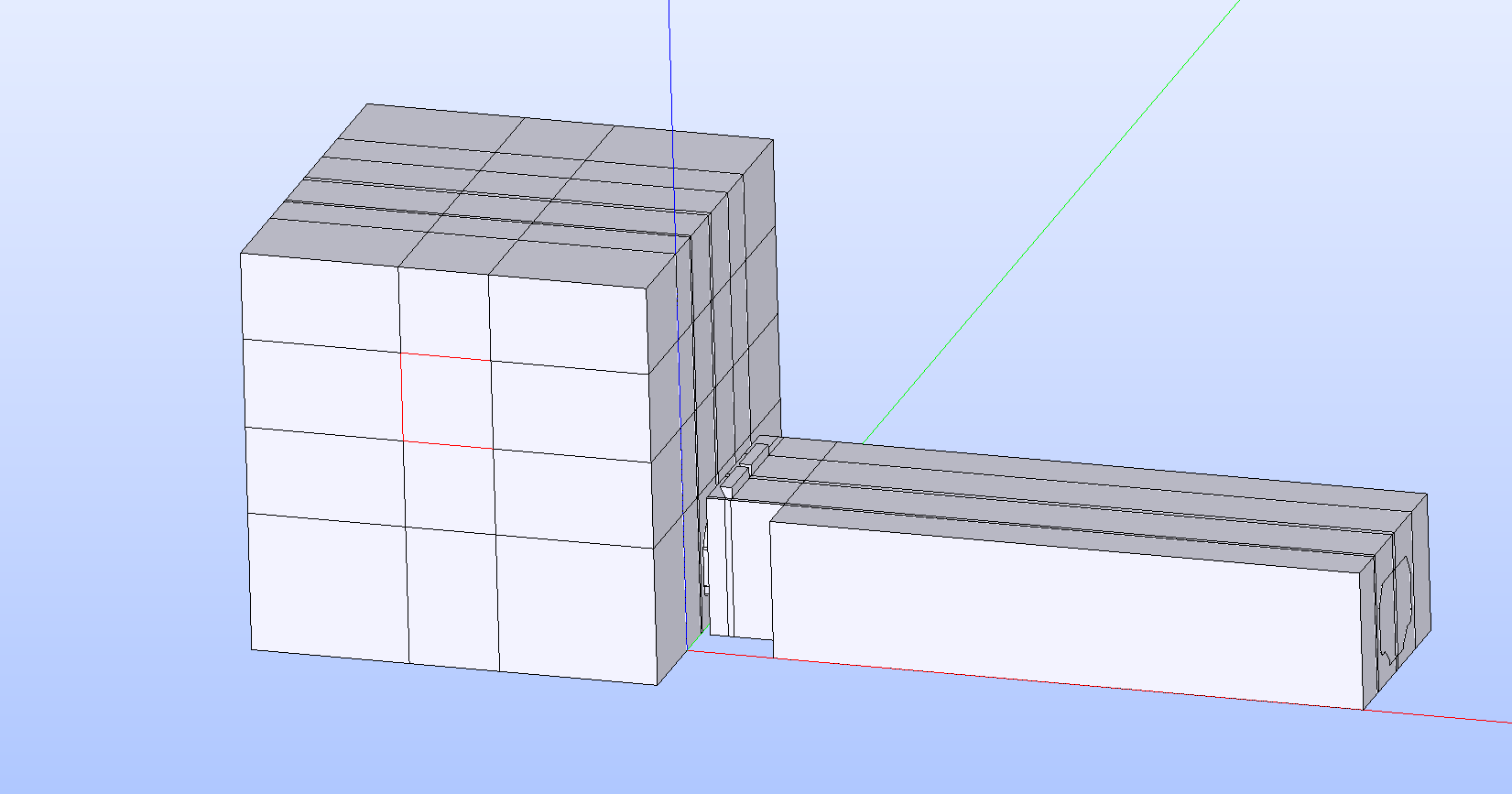Viewport: 1512px width, 794px height.
Task: Select the narrow white face joining cube and long box
Action: pyautogui.click(x=719, y=568)
